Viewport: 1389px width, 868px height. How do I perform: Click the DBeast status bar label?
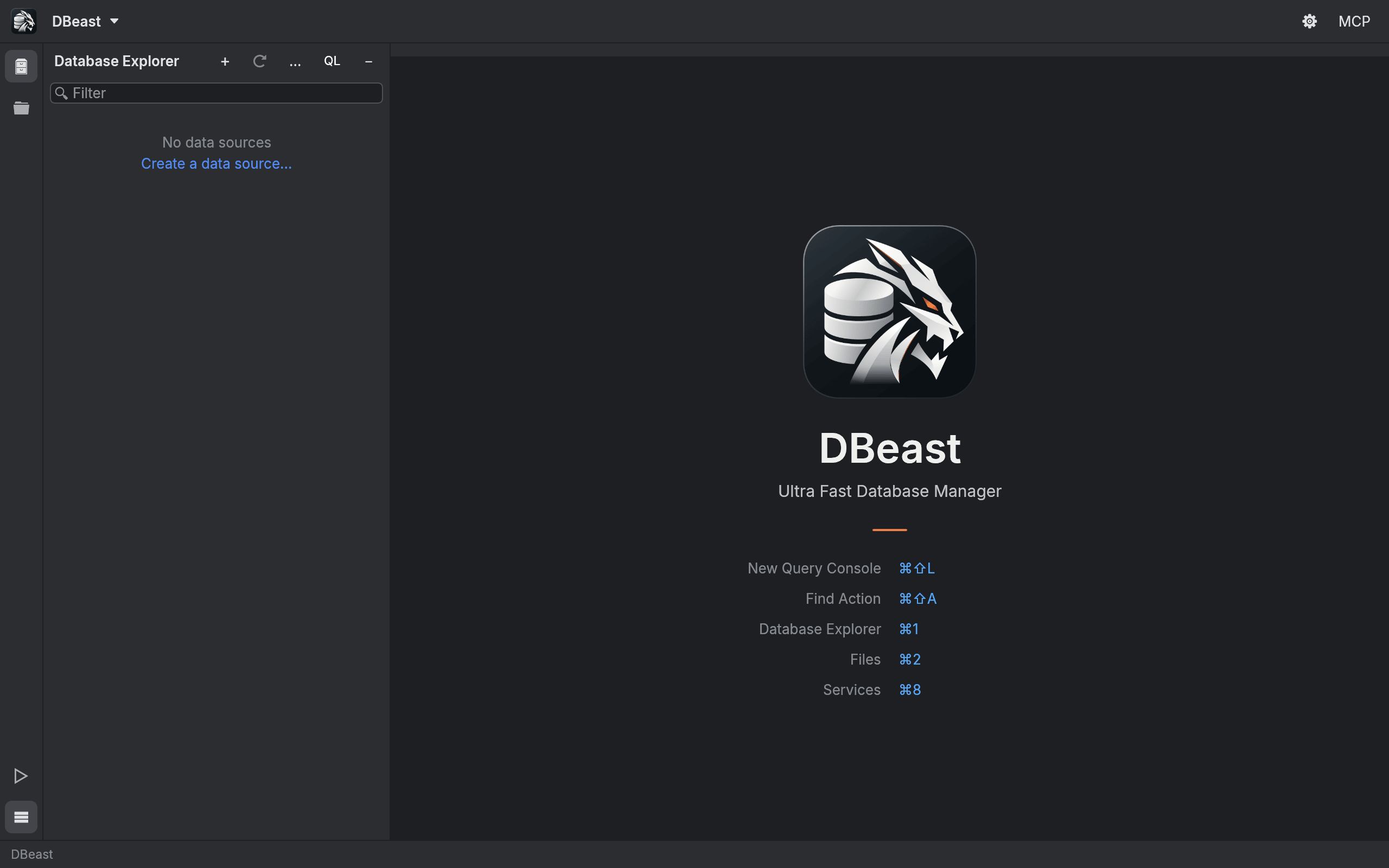(31, 854)
